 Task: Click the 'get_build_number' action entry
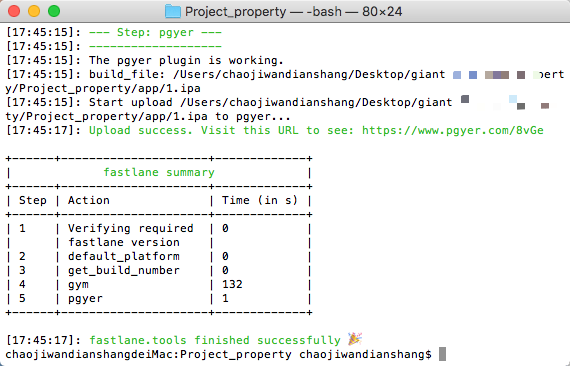(x=124, y=270)
